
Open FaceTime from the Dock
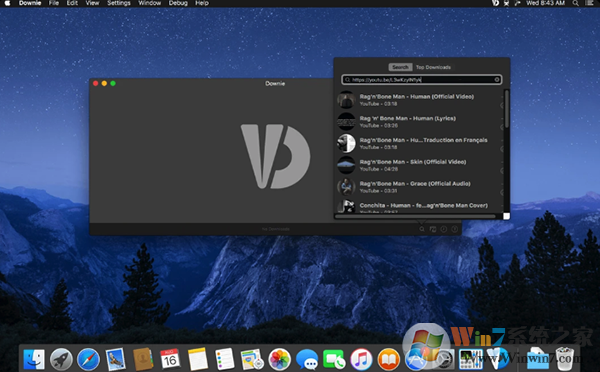[334, 359]
